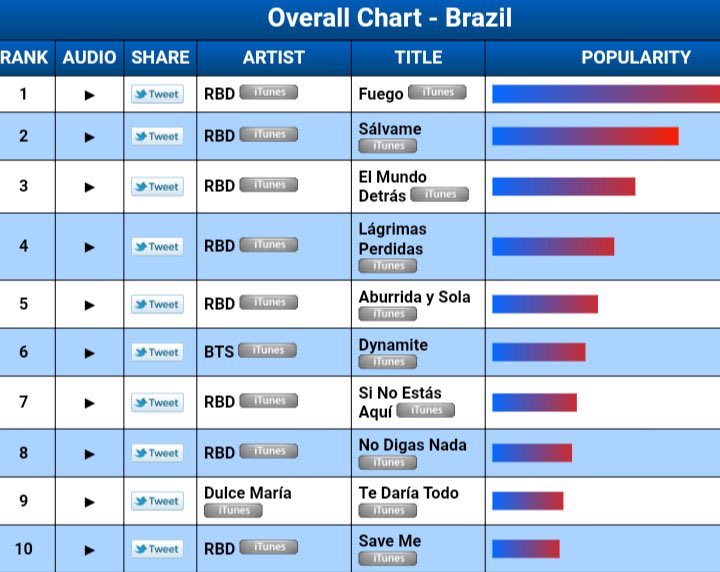
Task: Tweet the rank 10 song Save Me
Action: click(x=158, y=549)
